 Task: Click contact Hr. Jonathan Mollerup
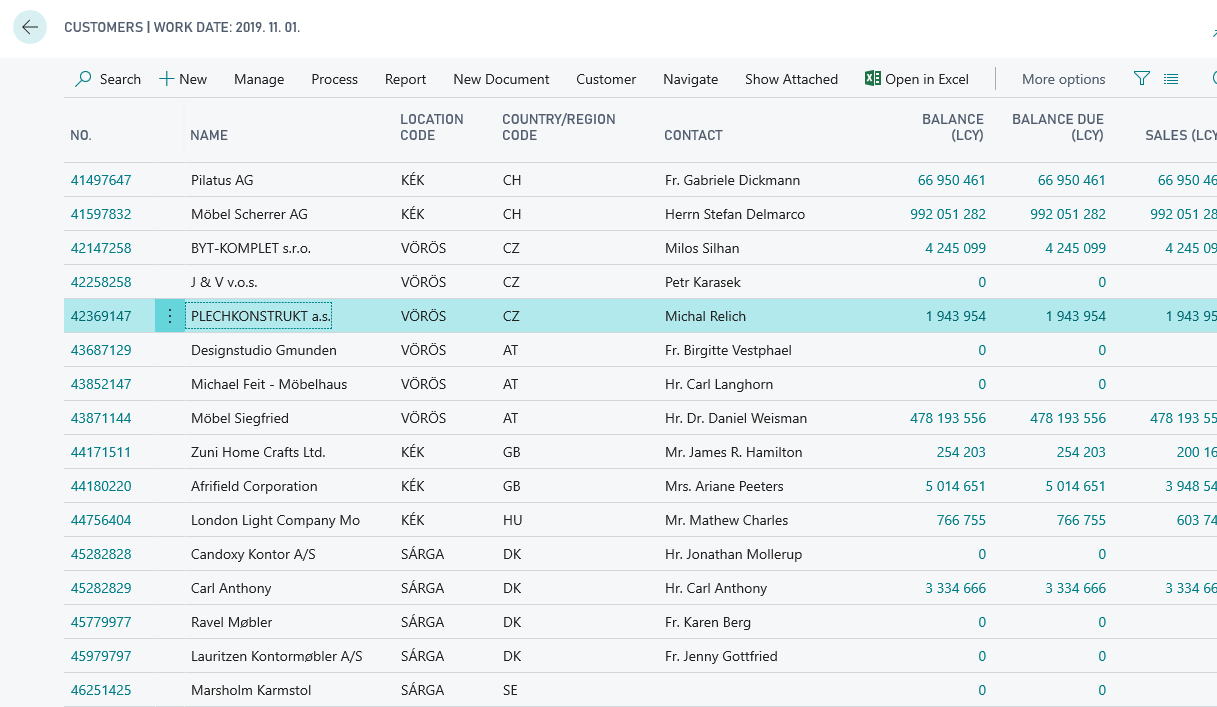733,554
